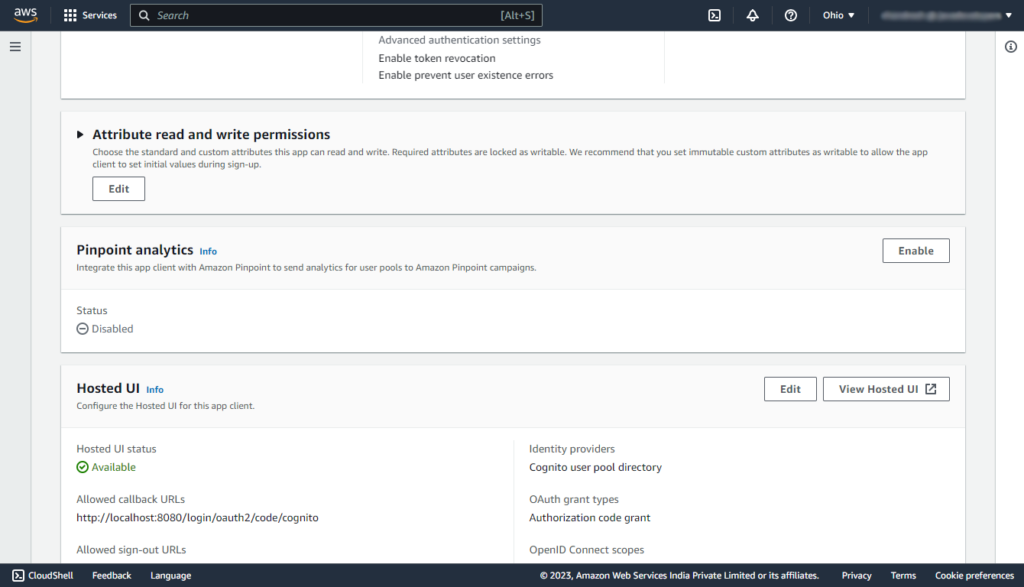Enable Pinpoint analytics
Viewport: 1024px width, 587px height.
[915, 250]
